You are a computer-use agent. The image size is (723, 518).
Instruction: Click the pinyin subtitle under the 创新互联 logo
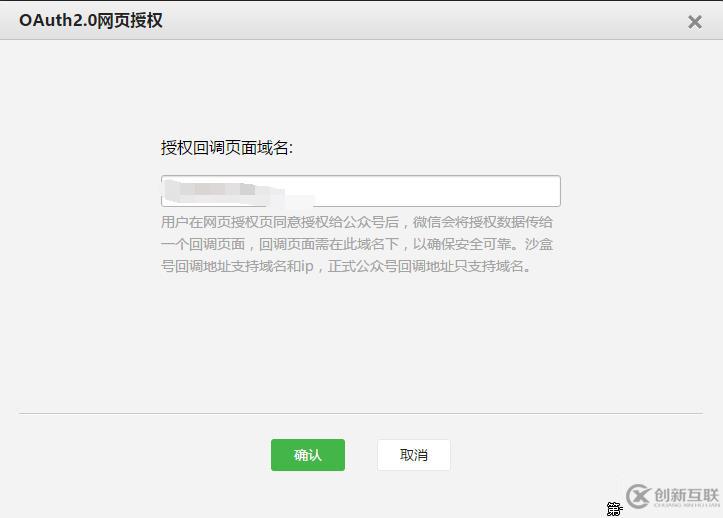coord(687,505)
